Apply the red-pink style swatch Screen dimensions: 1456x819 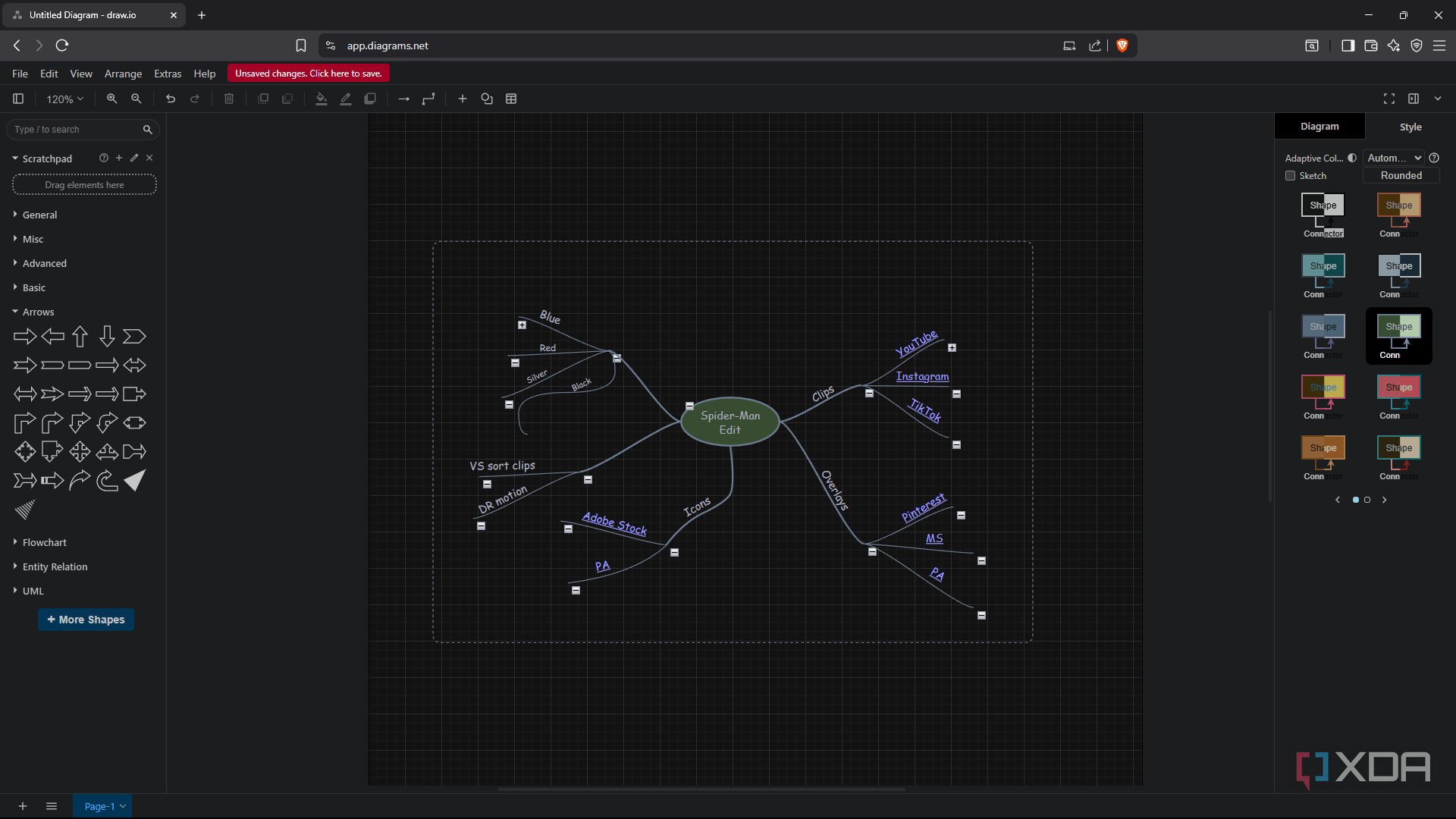click(1399, 397)
